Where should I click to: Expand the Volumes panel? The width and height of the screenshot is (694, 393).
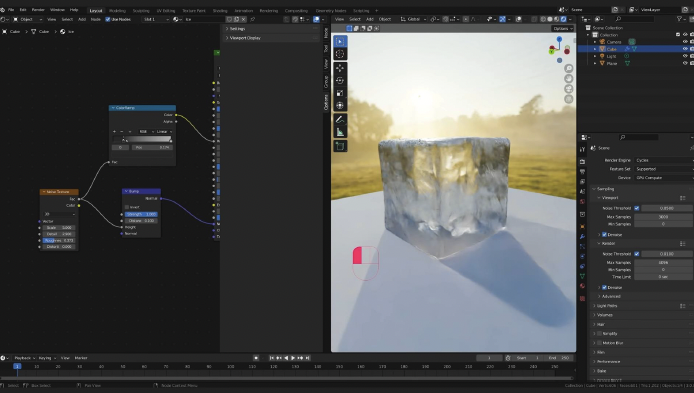(x=642, y=315)
